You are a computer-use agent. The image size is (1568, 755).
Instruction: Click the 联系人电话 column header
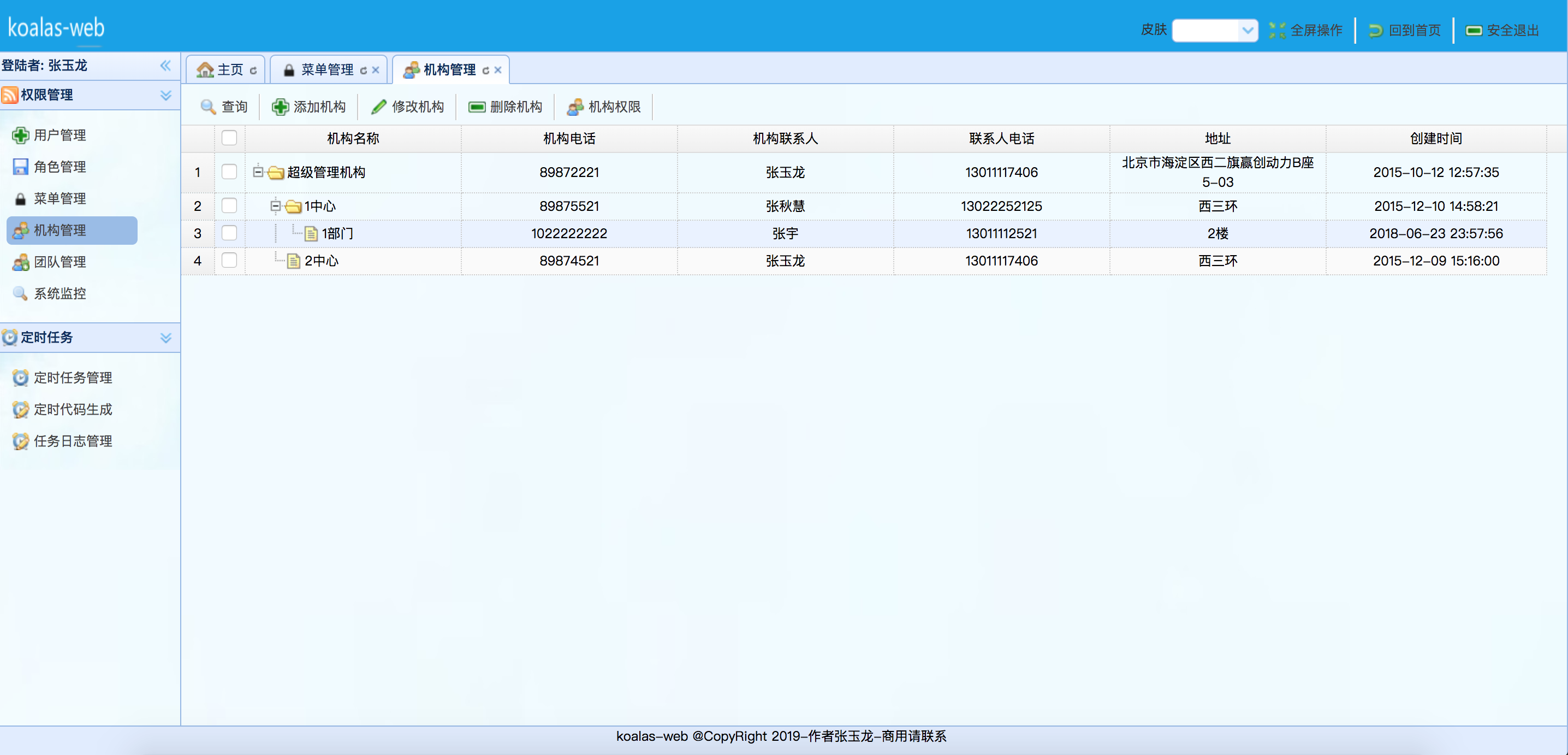coord(1001,138)
